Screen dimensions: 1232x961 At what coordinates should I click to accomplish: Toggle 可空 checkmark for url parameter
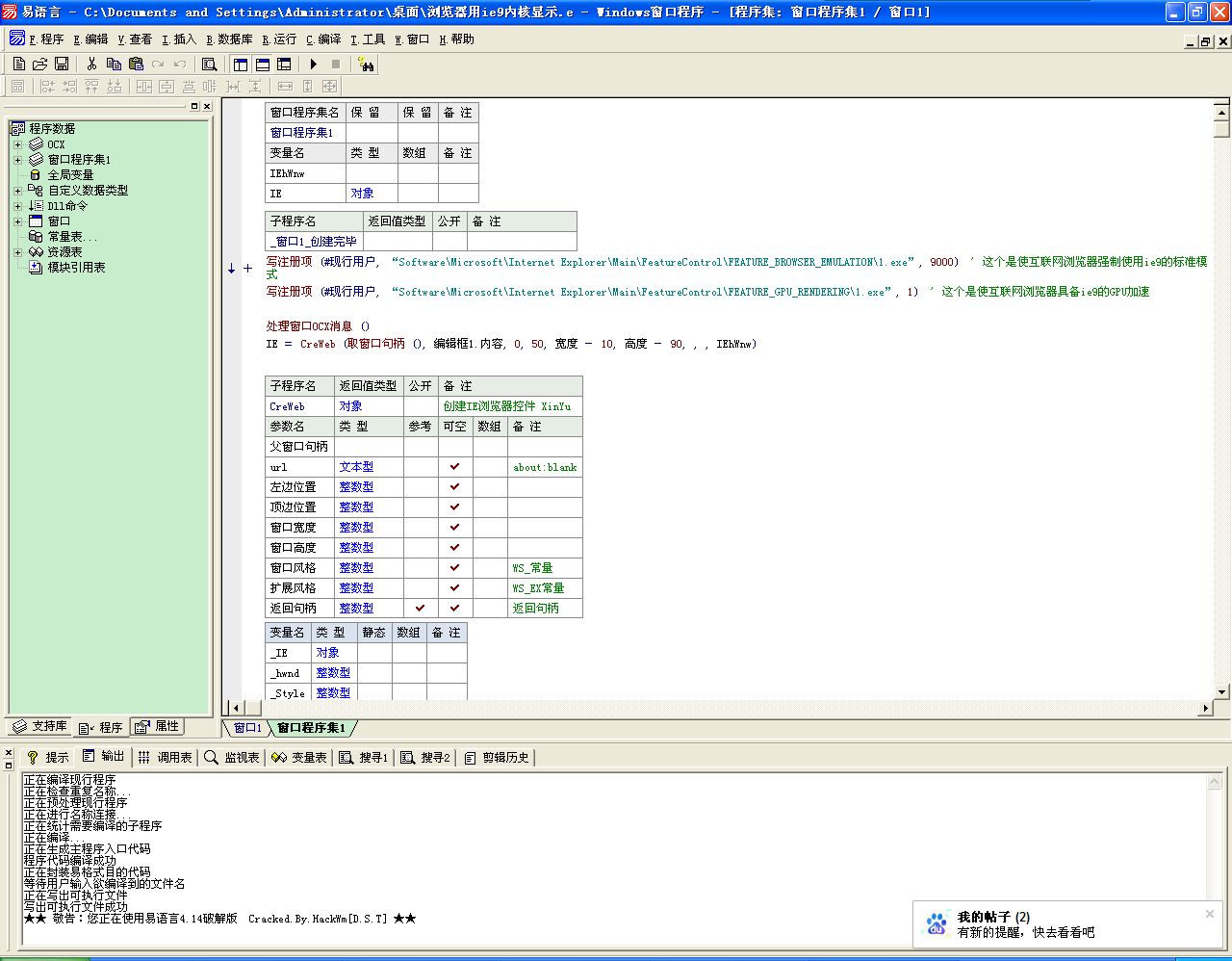pyautogui.click(x=454, y=466)
